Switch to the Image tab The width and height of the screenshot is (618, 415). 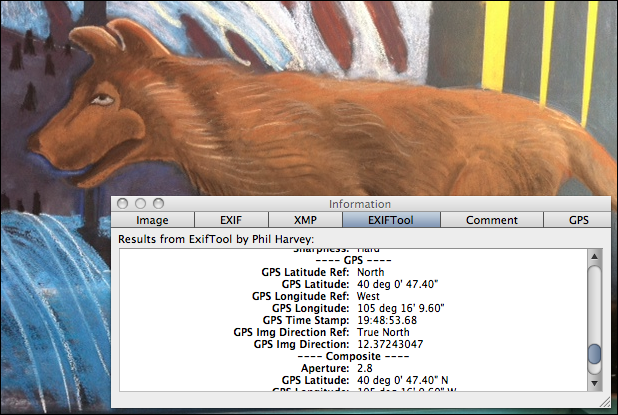[x=153, y=220]
